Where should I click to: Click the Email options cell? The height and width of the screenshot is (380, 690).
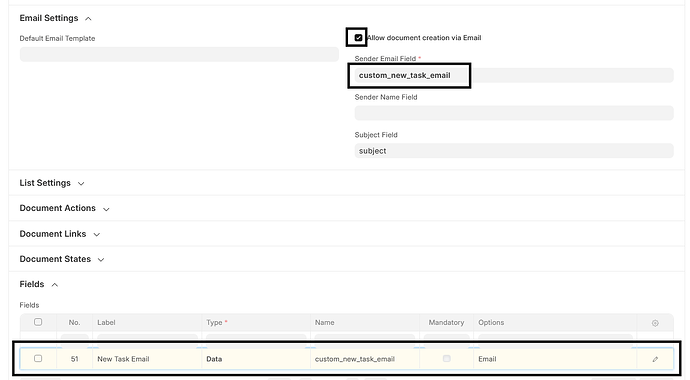coord(555,359)
